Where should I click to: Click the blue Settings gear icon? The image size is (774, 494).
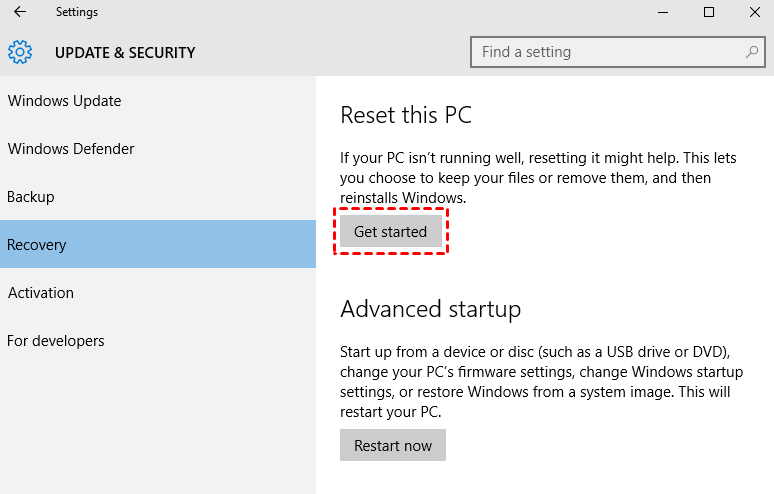(20, 52)
